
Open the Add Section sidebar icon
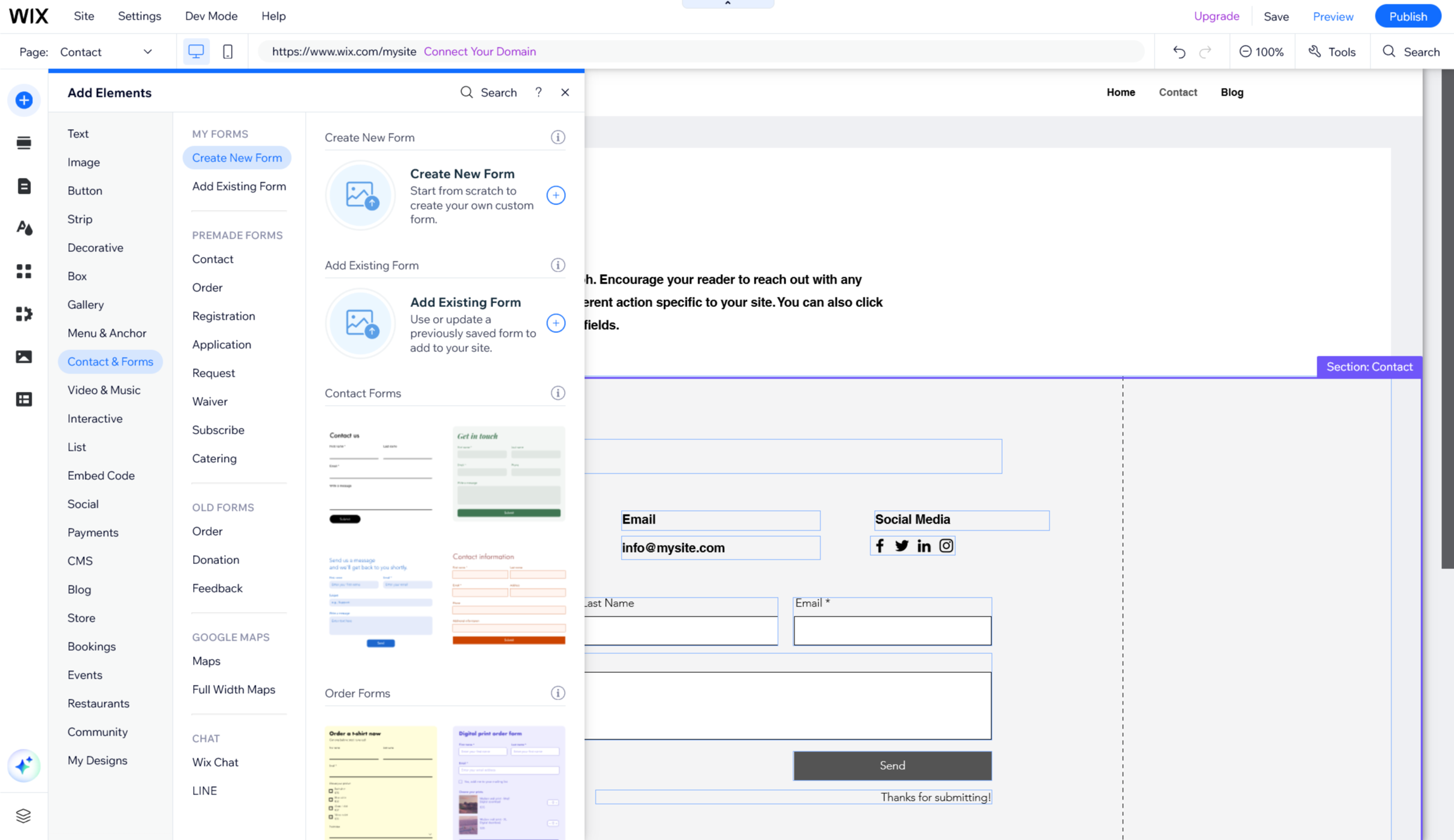click(x=24, y=143)
